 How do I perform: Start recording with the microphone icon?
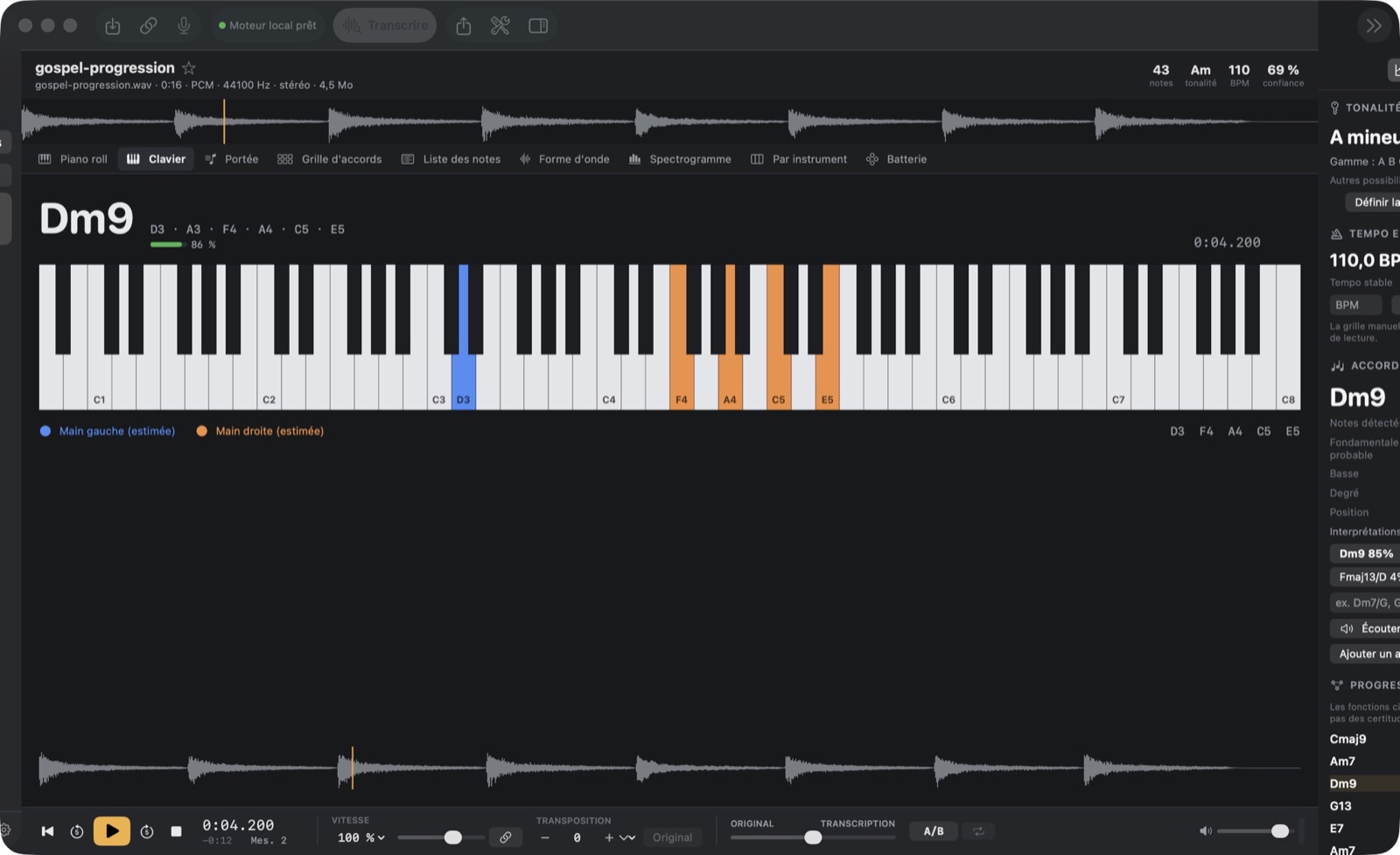(x=184, y=26)
